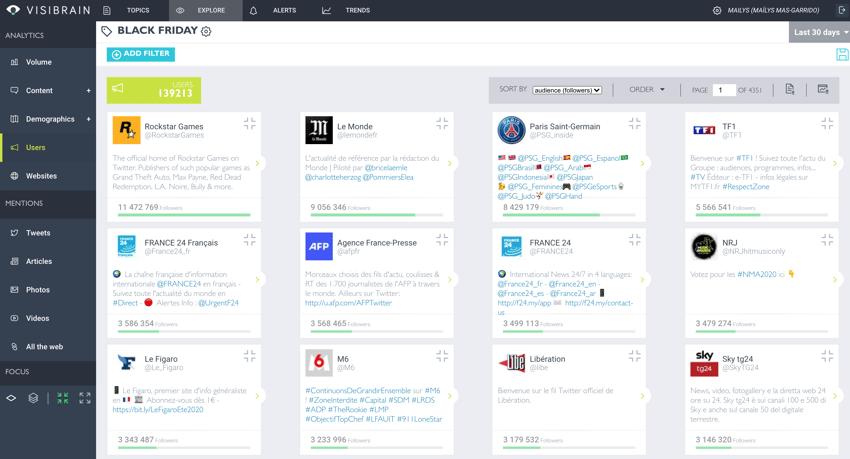Collapse the NRJ card
Screen dimensions: 850x459
click(x=827, y=240)
